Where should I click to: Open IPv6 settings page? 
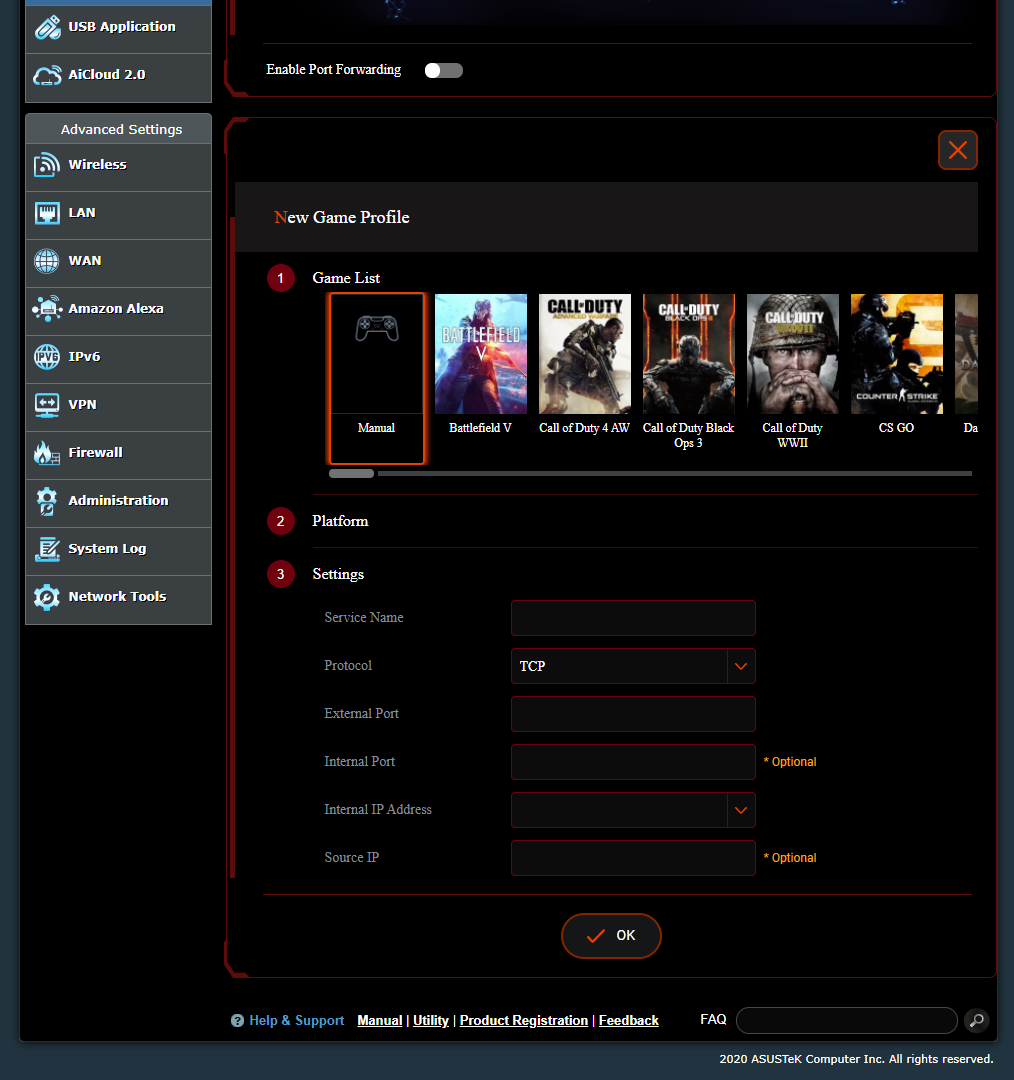tap(118, 359)
